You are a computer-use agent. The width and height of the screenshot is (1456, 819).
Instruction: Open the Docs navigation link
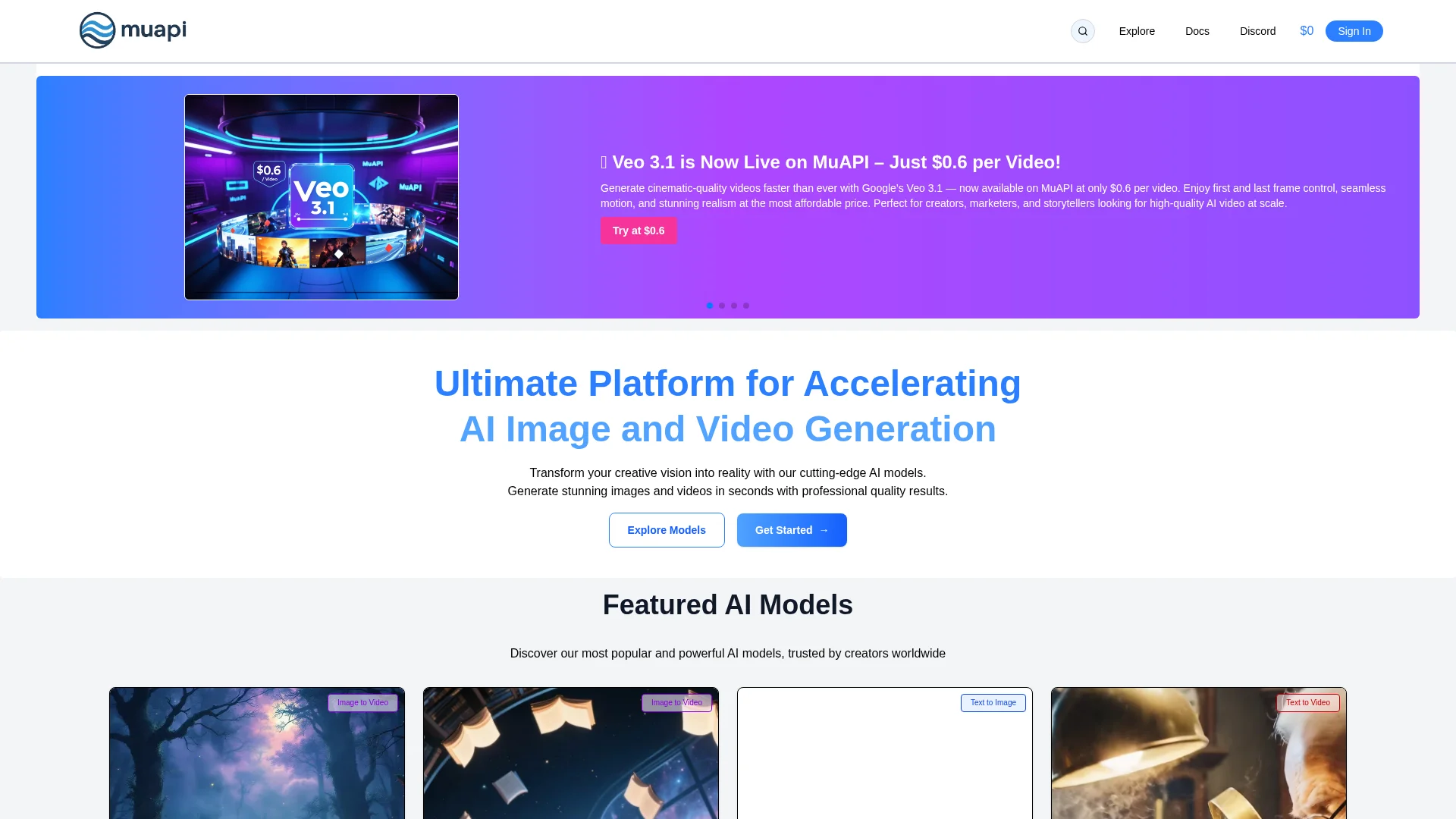coord(1197,31)
